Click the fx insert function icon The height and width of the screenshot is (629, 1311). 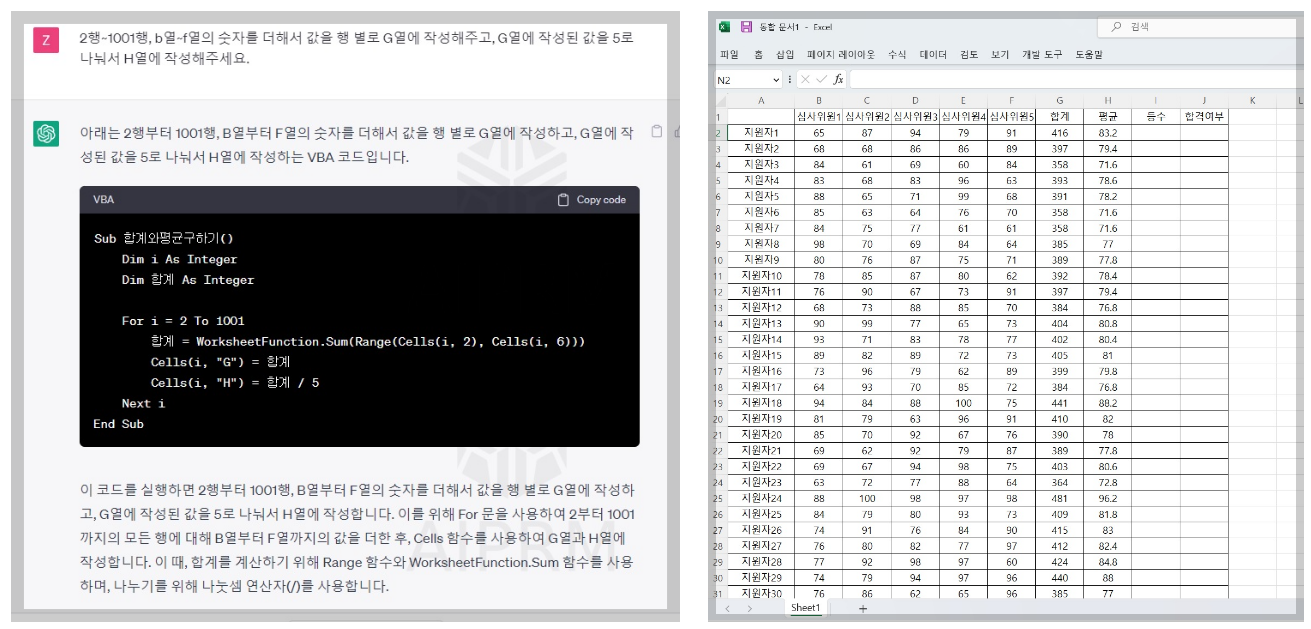click(838, 79)
